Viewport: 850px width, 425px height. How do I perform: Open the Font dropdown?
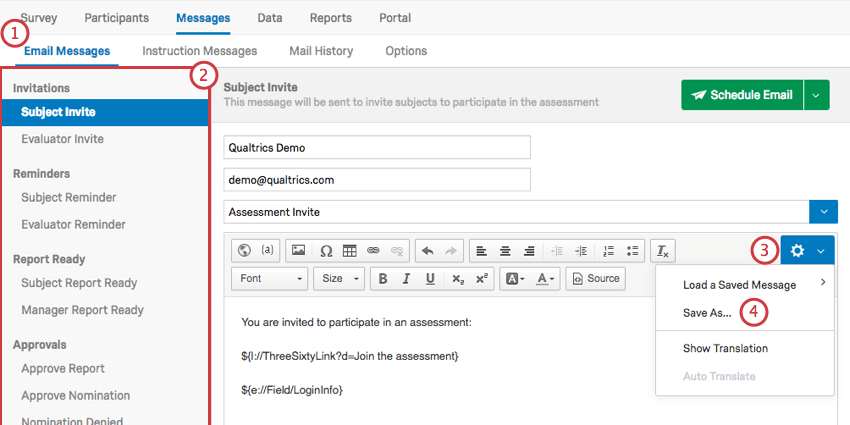[270, 279]
